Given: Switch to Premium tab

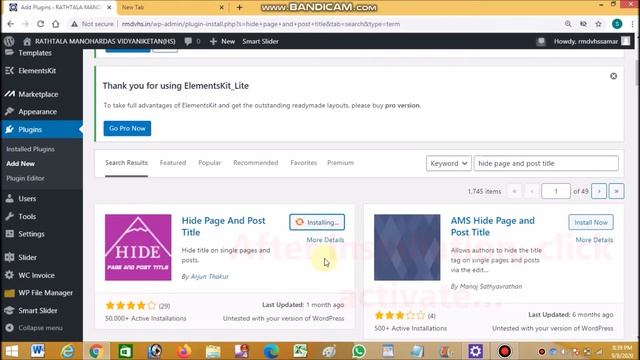Looking at the screenshot, I should pos(340,163).
